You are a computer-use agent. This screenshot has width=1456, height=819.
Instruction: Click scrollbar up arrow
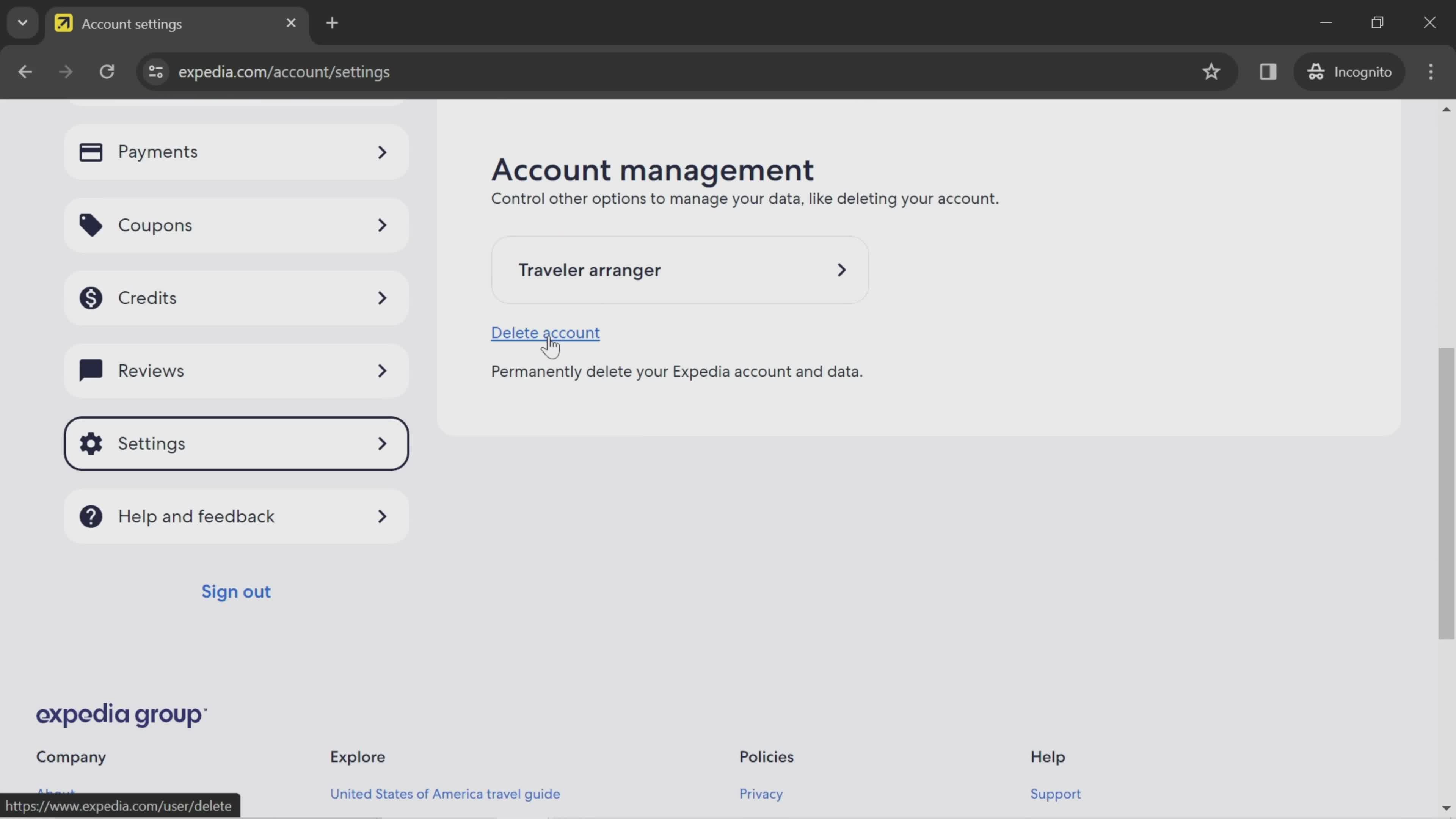point(1446,109)
